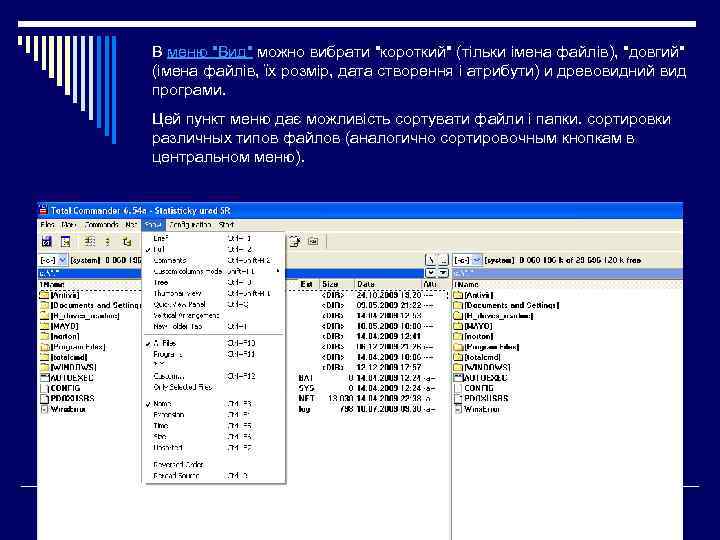
Task: Toggle Only Selected Files menu entry
Action: 214,387
